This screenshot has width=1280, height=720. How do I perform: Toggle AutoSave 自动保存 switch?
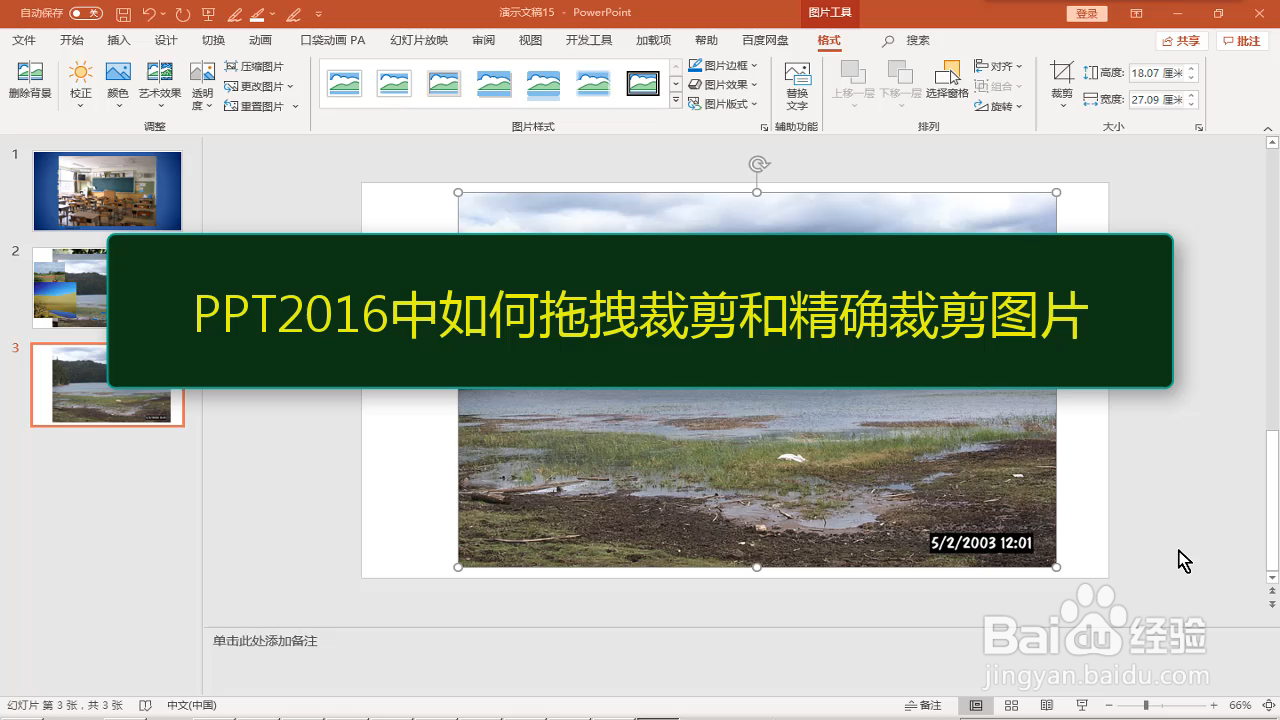coord(87,14)
